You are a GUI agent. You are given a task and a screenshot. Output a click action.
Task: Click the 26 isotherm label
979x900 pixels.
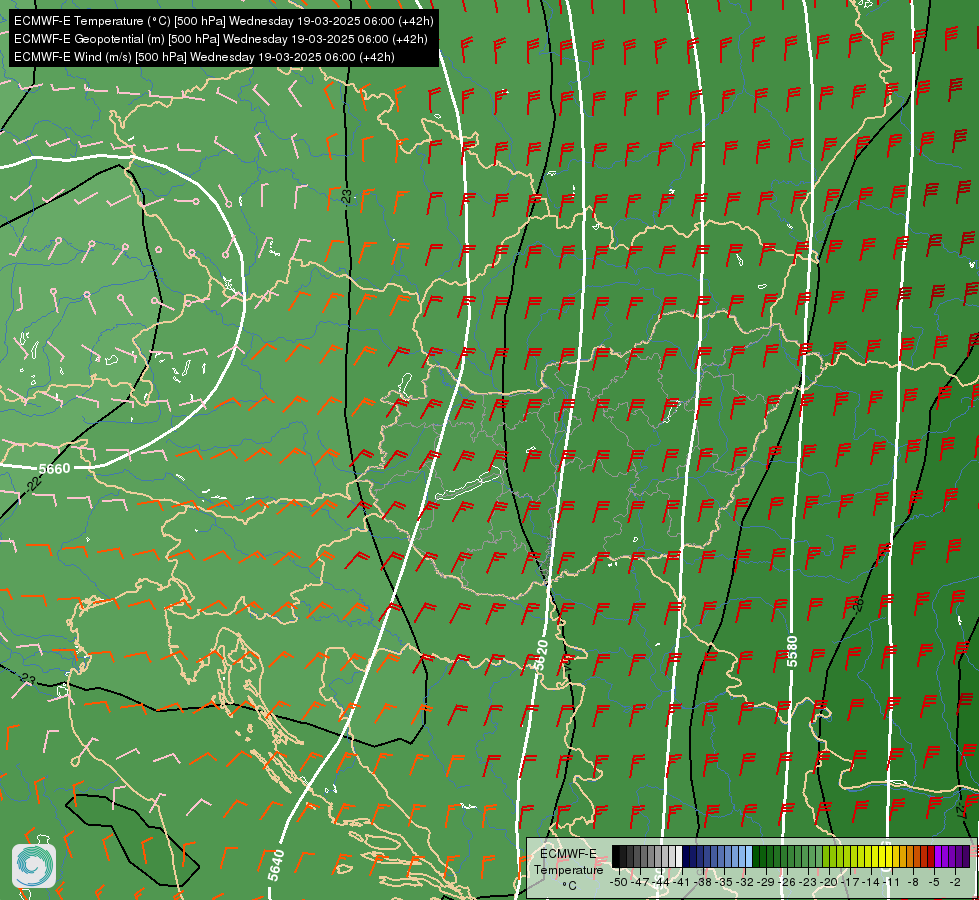[x=859, y=604]
